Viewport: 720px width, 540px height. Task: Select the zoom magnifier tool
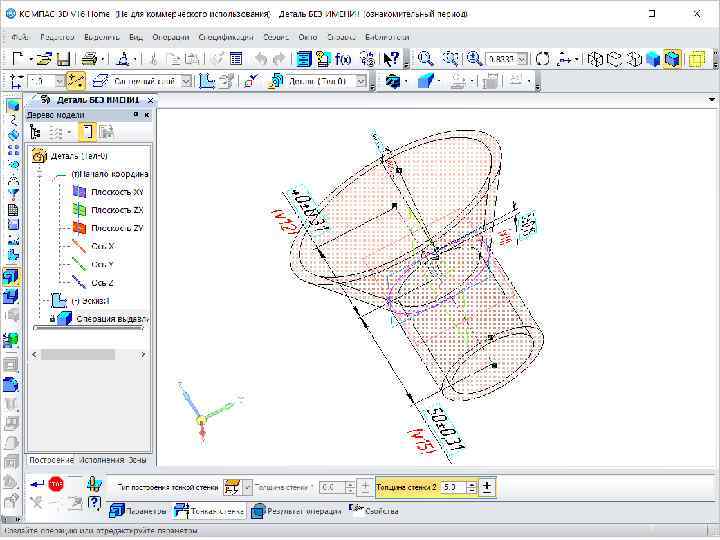[x=426, y=59]
